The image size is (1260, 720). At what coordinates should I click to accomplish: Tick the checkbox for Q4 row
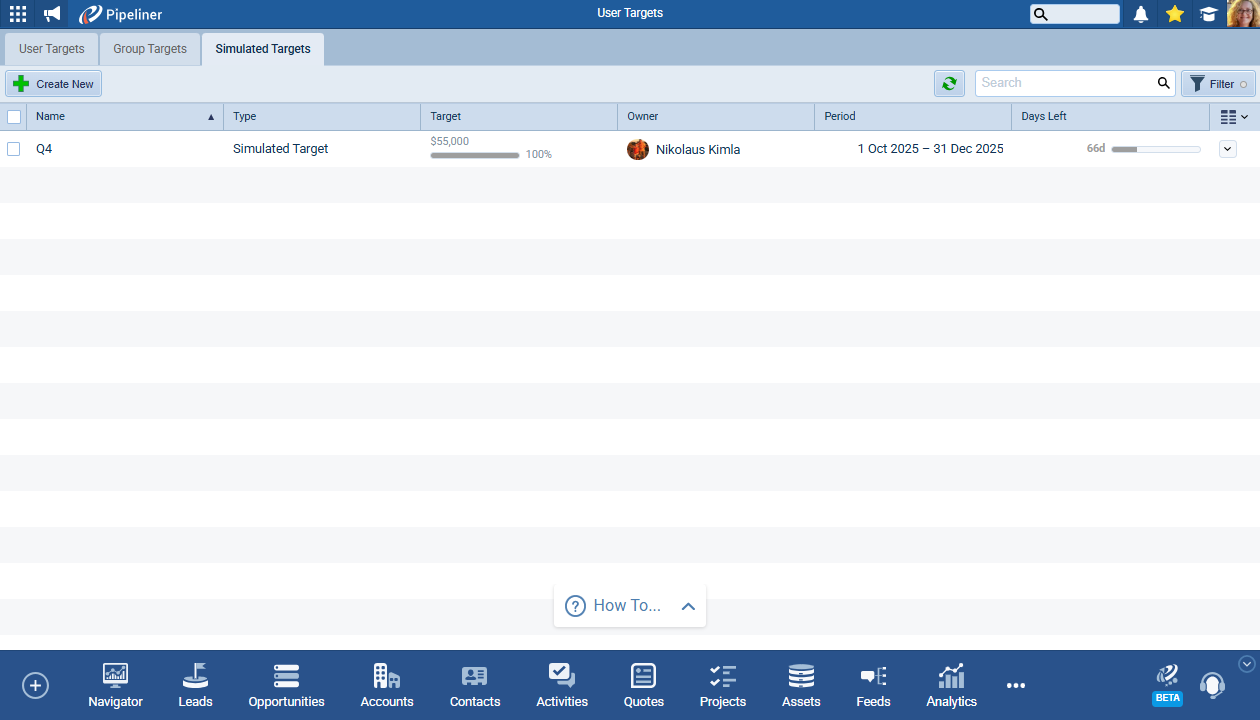14,149
